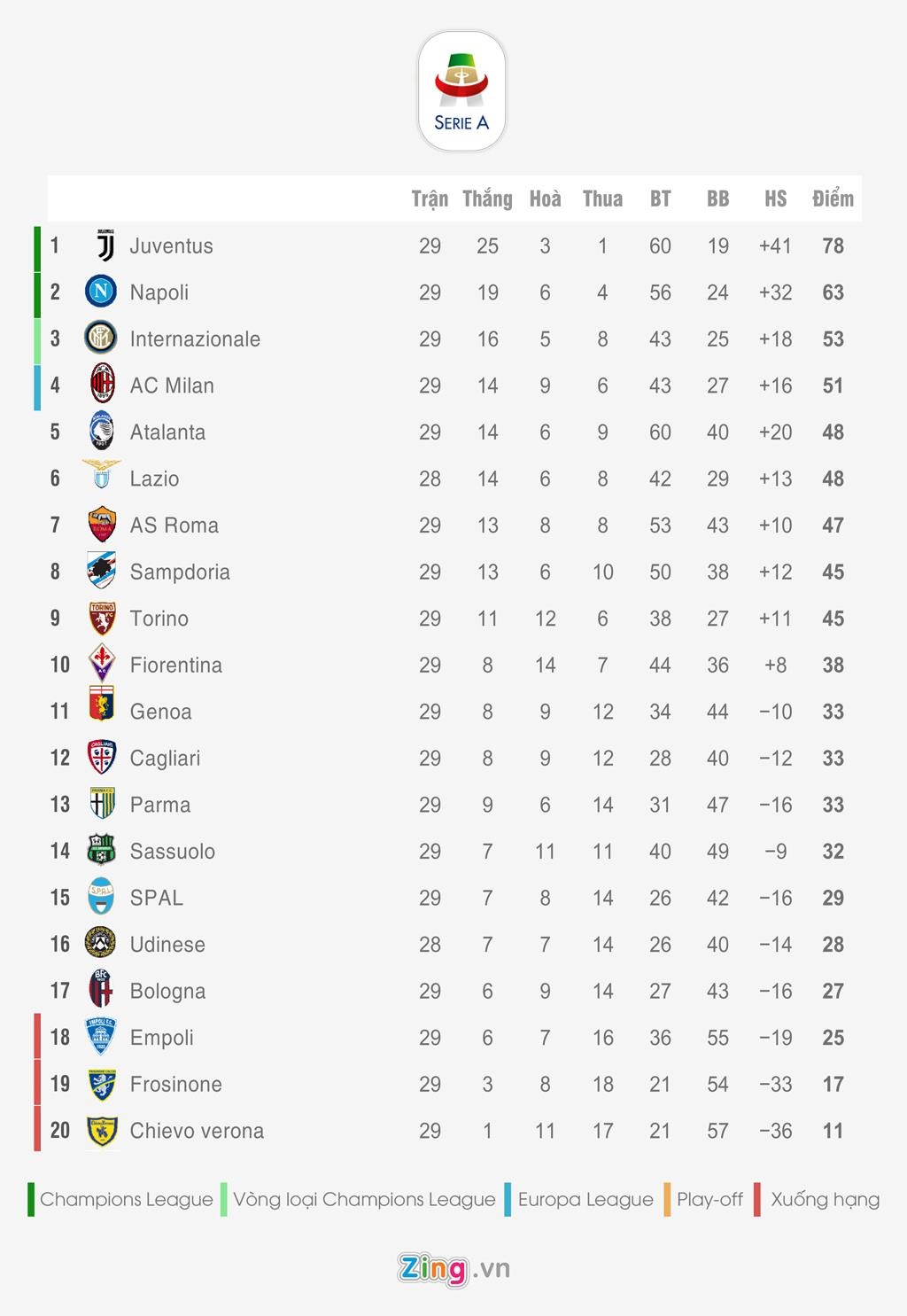The height and width of the screenshot is (1316, 907).
Task: Click the Napoli club crest
Action: coord(101,292)
